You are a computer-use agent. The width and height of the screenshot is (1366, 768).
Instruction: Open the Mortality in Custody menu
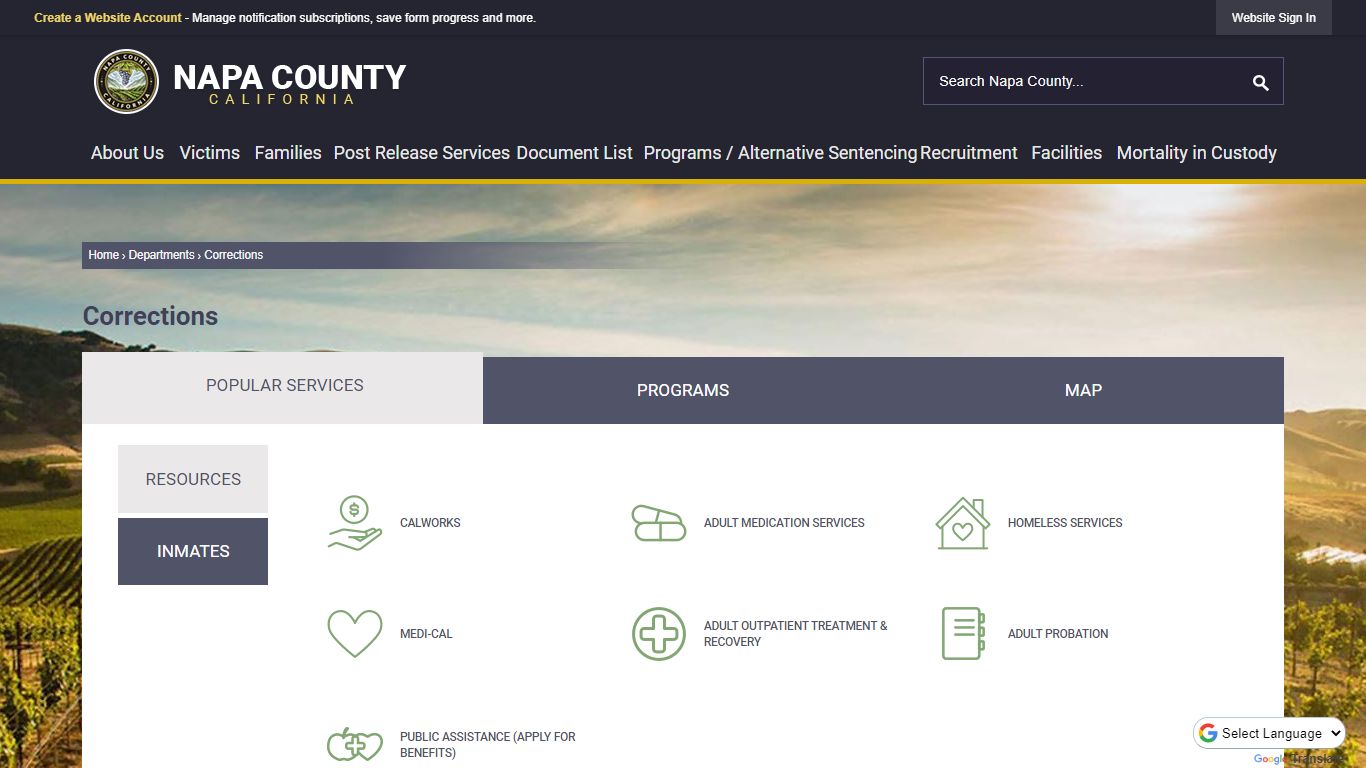[x=1196, y=153]
